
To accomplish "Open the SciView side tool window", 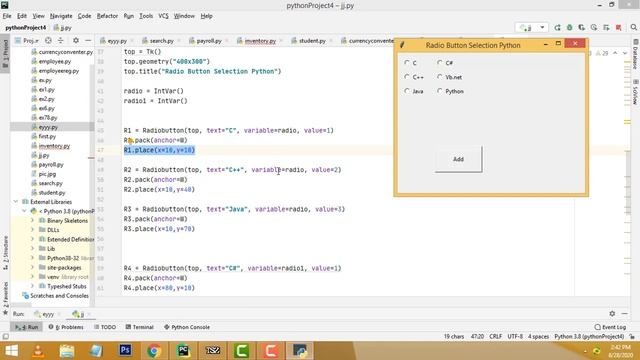I will click(636, 92).
